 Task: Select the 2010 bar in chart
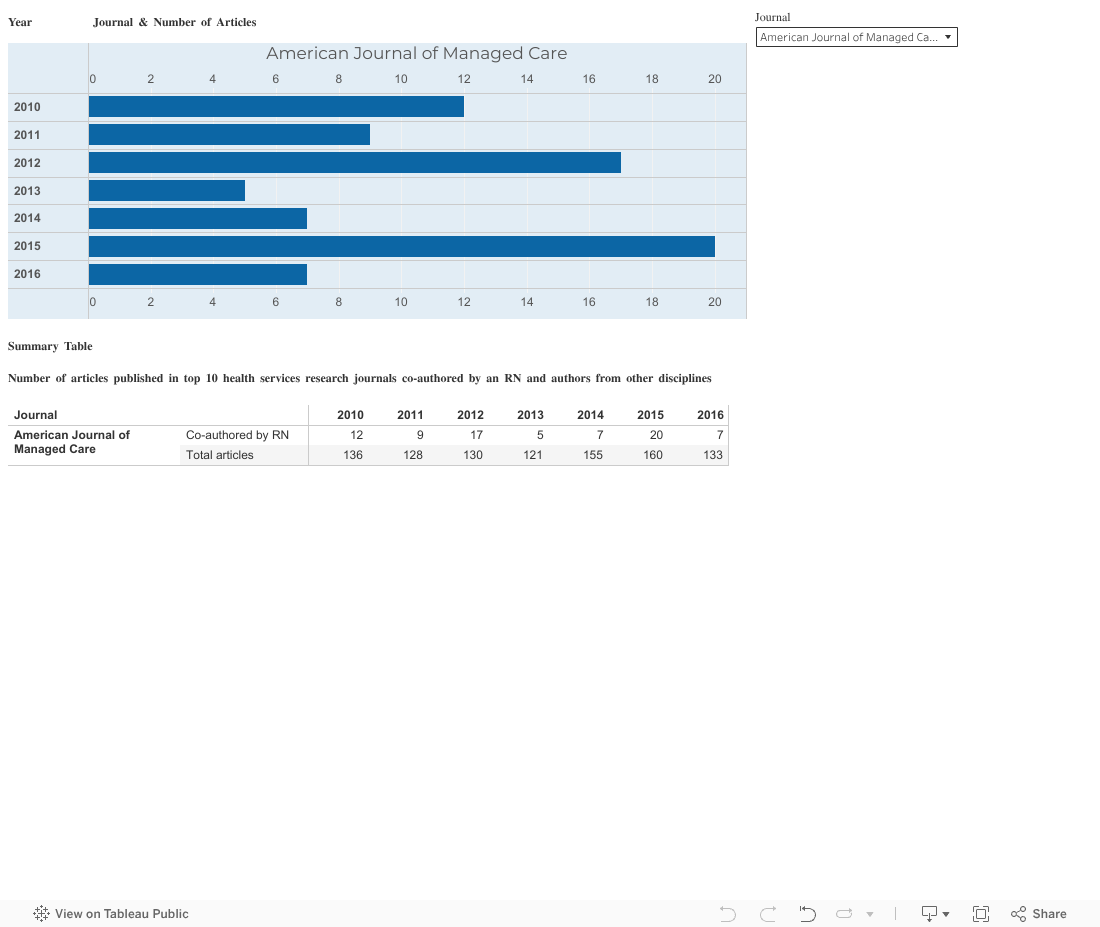tap(276, 107)
